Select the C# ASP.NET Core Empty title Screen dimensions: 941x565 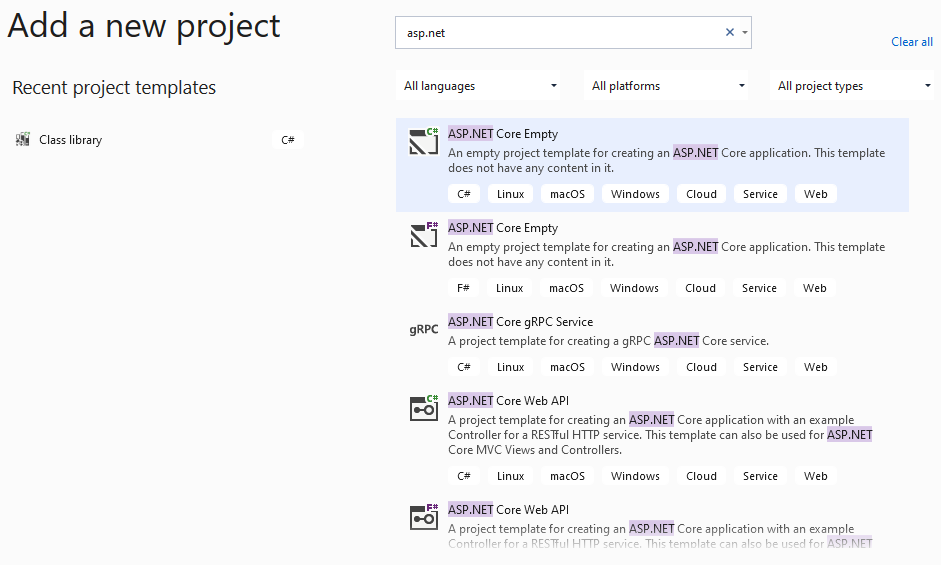point(503,133)
